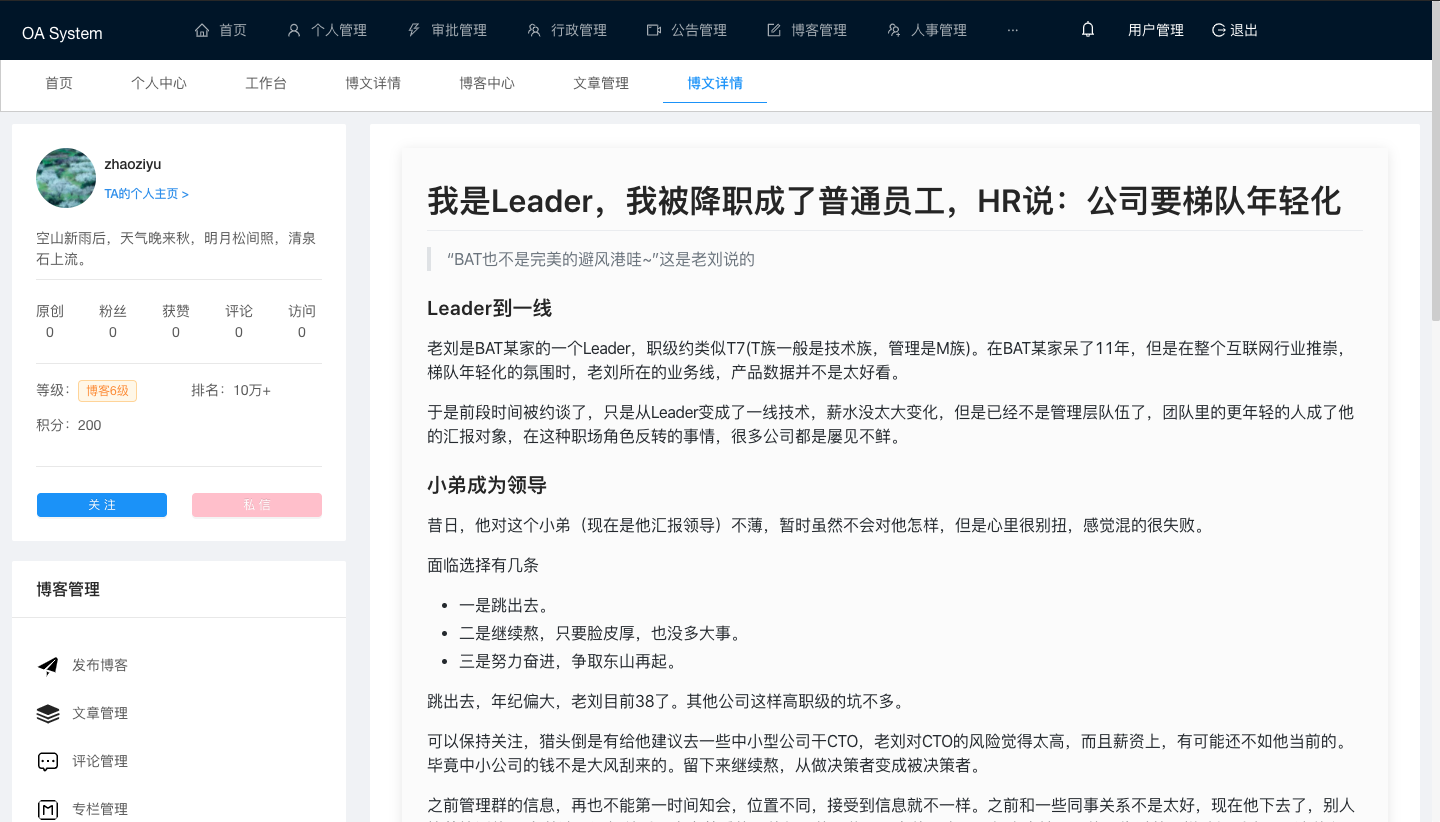Click the home icon beside 首页 in top navigation

[202, 30]
